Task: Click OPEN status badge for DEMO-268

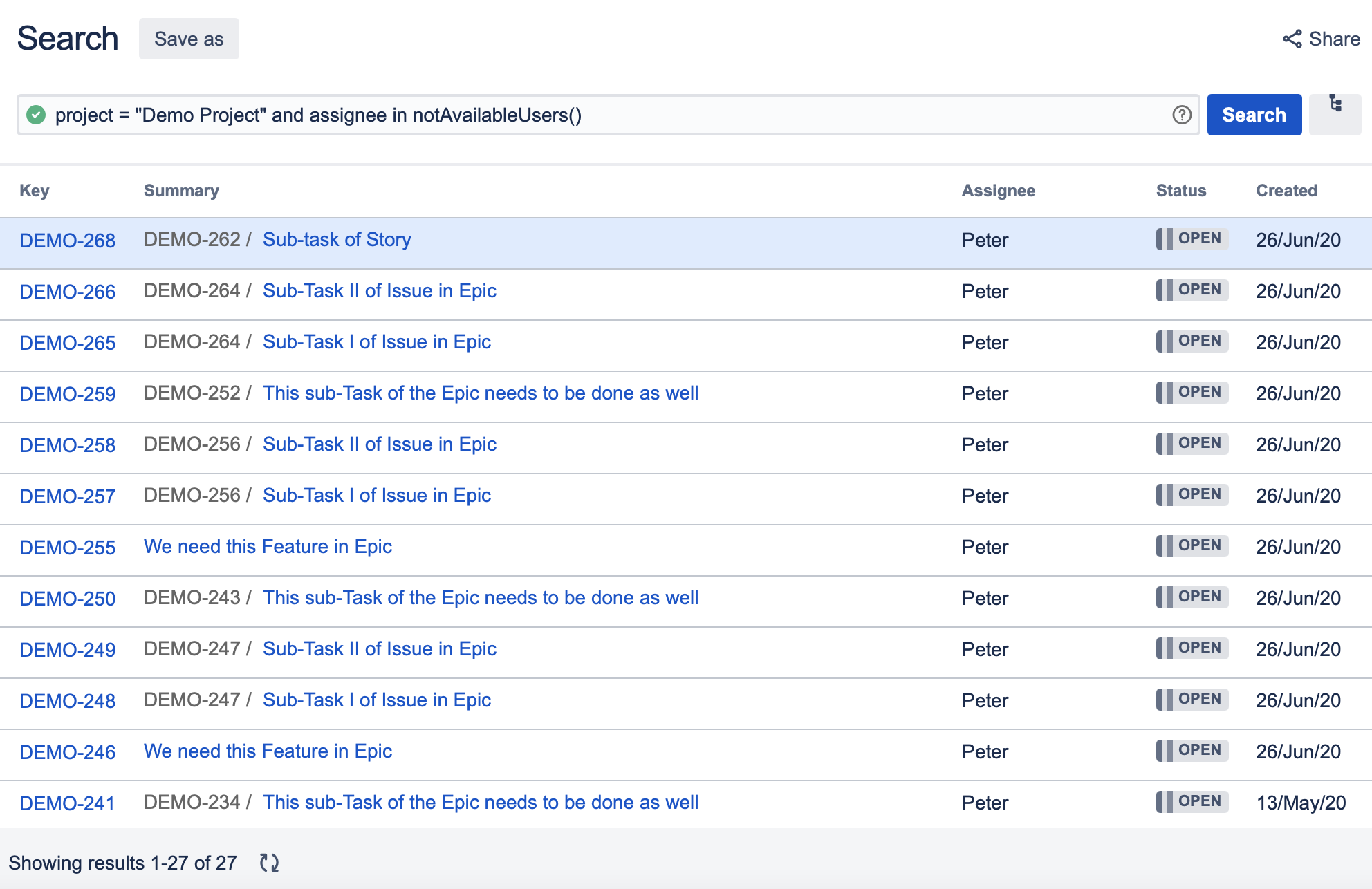Action: [1192, 239]
